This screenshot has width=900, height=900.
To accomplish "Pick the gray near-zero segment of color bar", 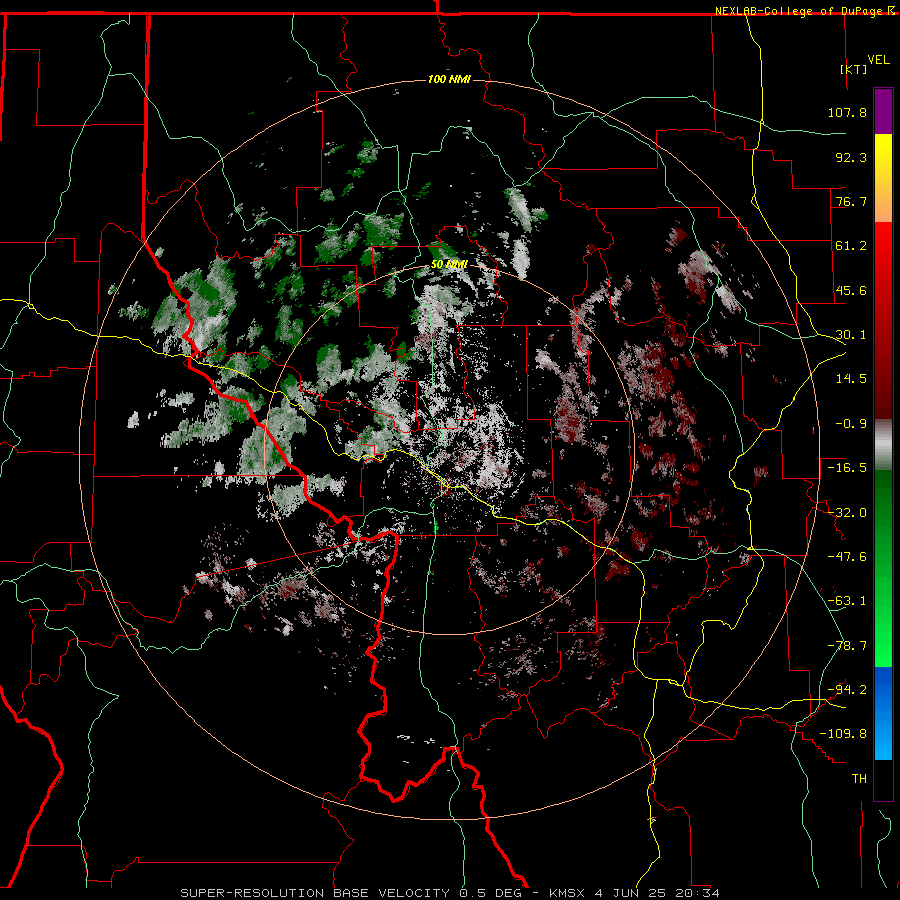I will [x=883, y=445].
